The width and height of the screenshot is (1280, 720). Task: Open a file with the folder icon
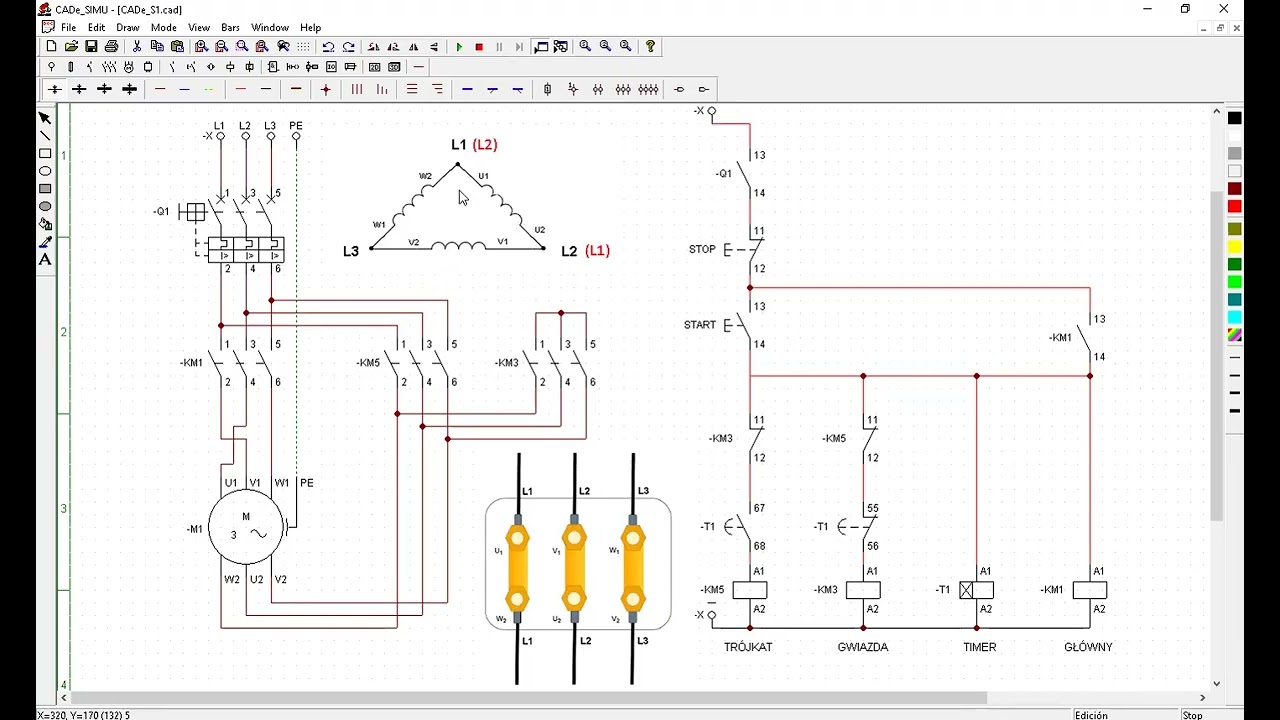tap(71, 47)
